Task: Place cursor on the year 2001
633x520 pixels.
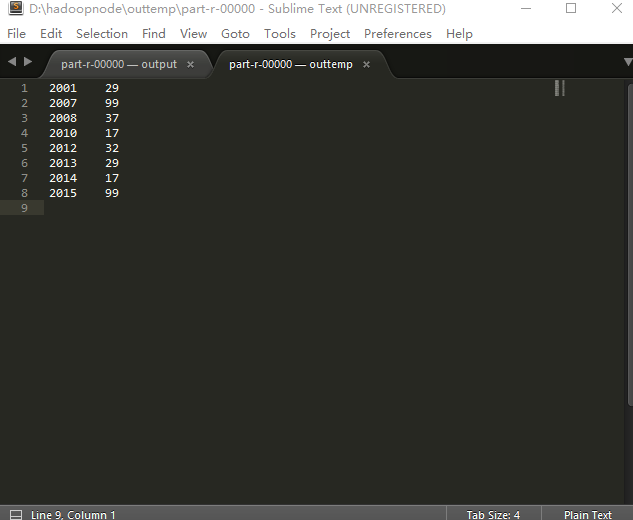Action: tap(63, 88)
